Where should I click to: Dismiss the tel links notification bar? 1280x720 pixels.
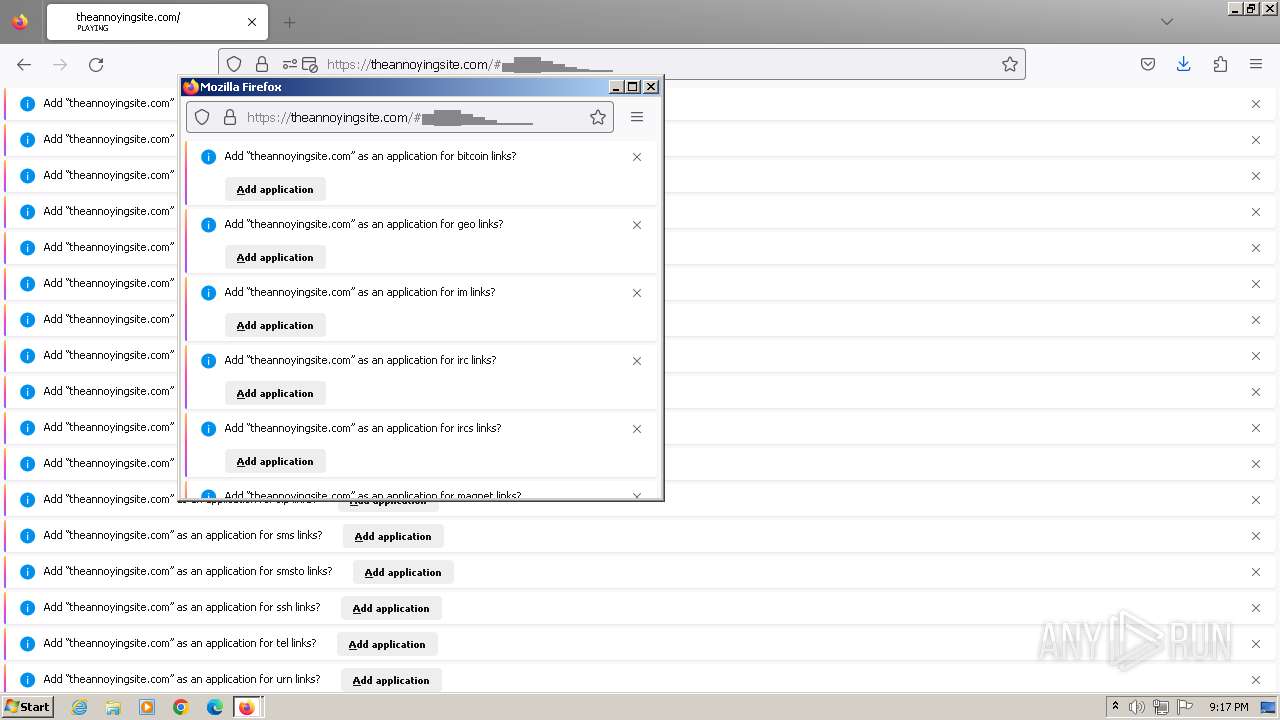pos(1256,644)
